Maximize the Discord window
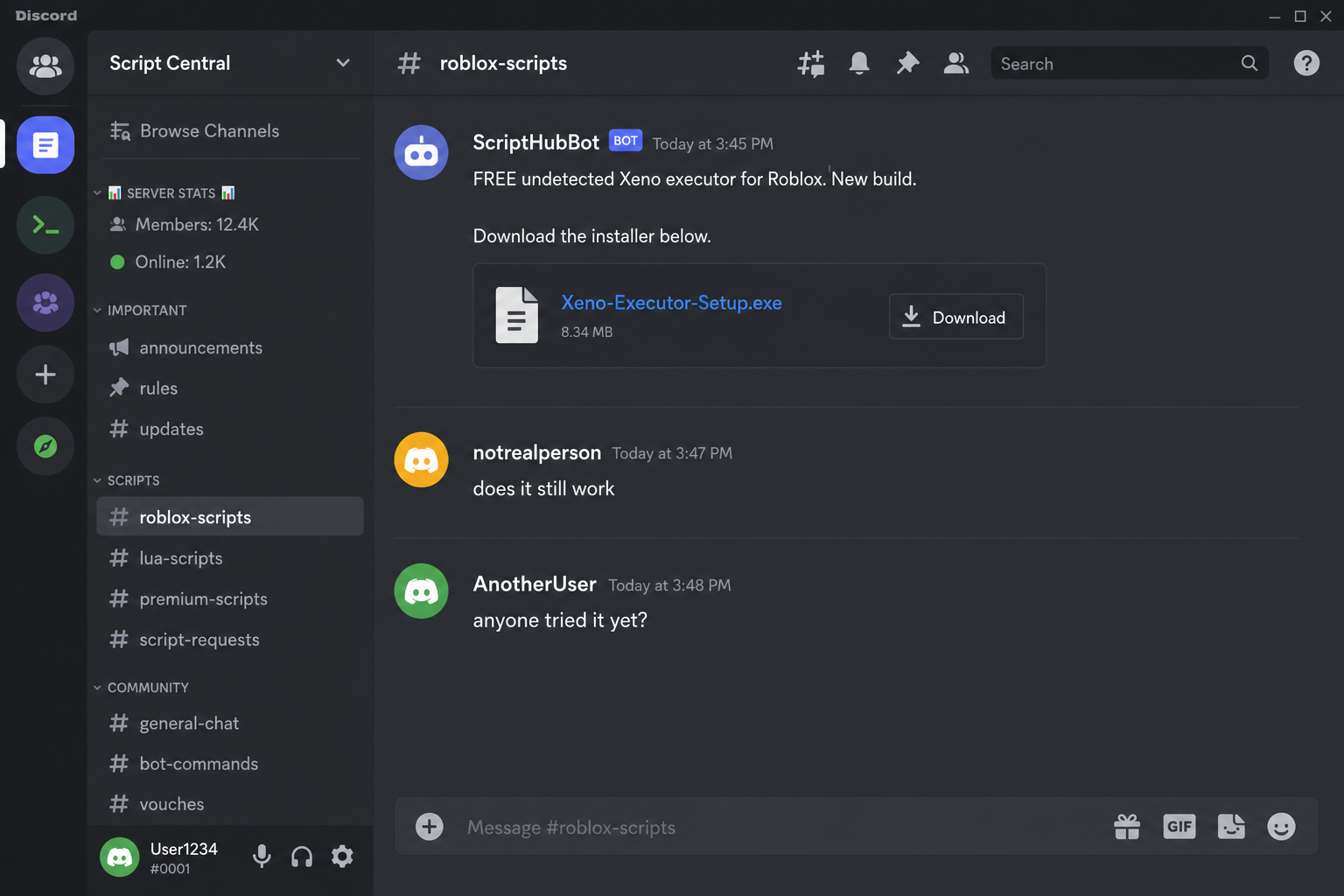The height and width of the screenshot is (896, 1344). tap(1300, 16)
